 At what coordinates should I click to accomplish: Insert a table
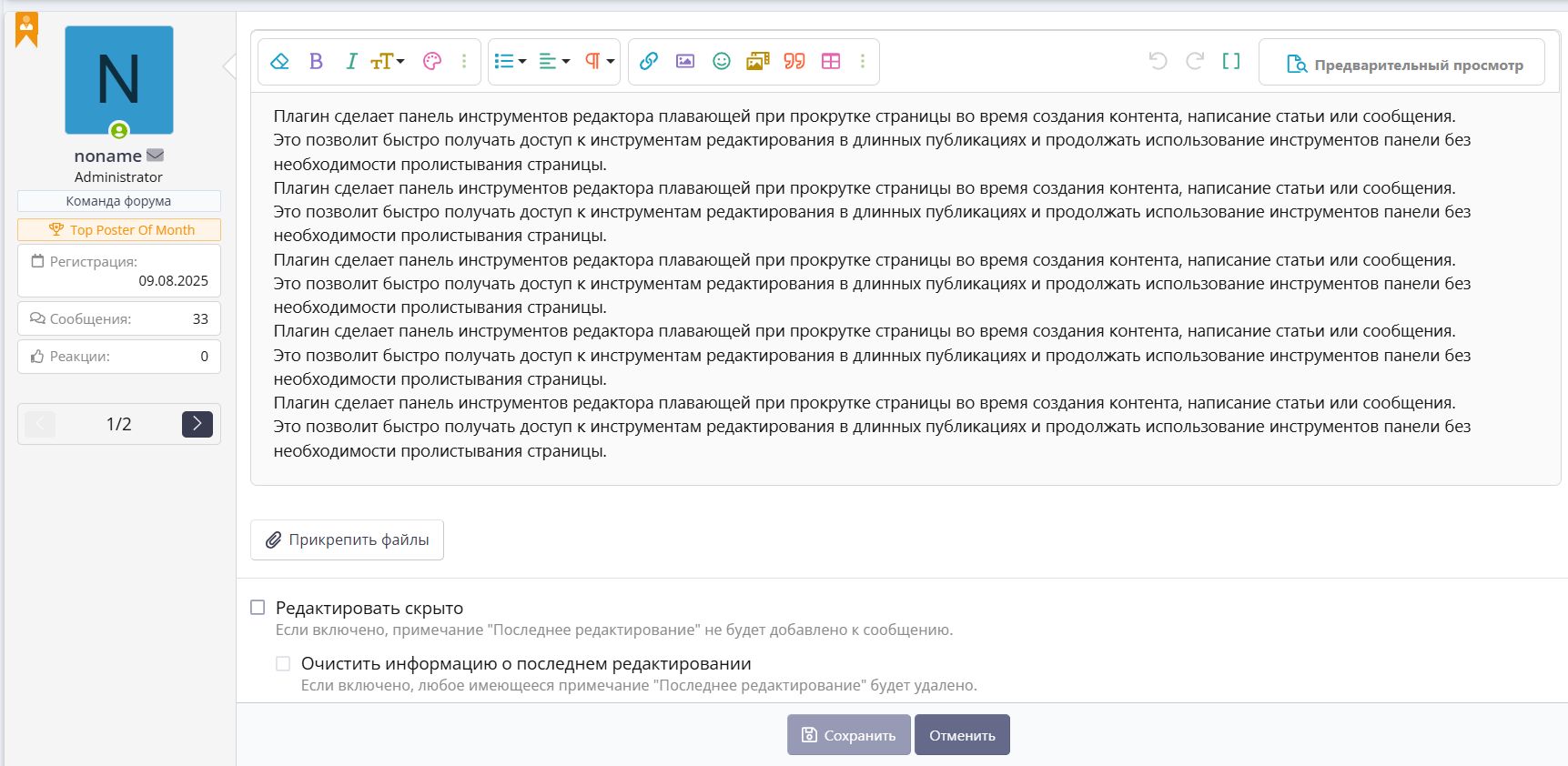(x=831, y=61)
